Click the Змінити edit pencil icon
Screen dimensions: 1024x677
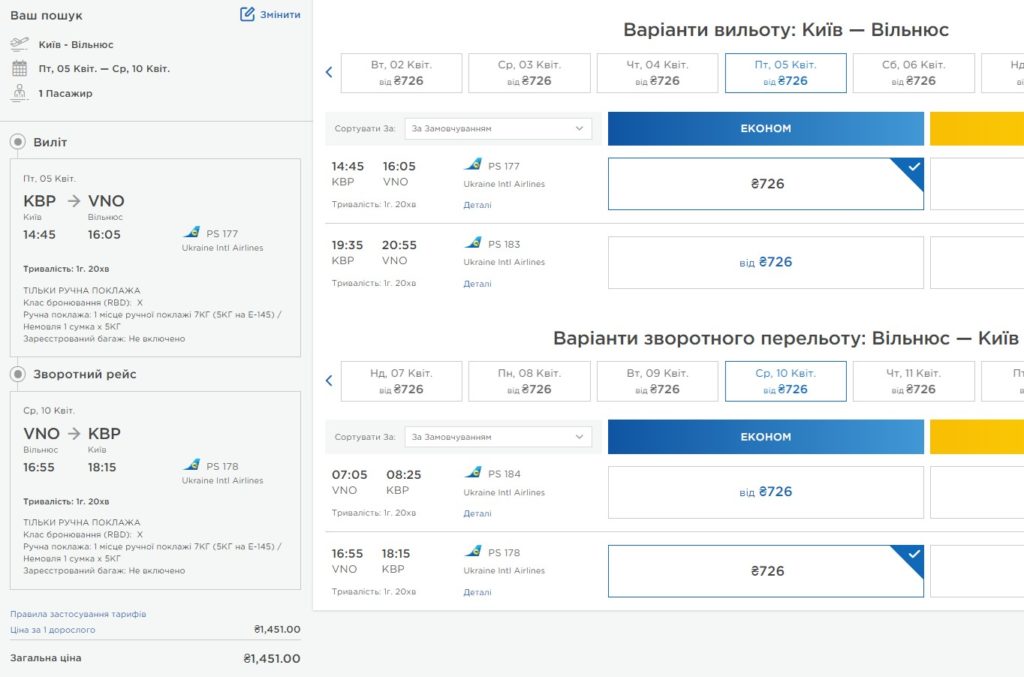pos(247,14)
